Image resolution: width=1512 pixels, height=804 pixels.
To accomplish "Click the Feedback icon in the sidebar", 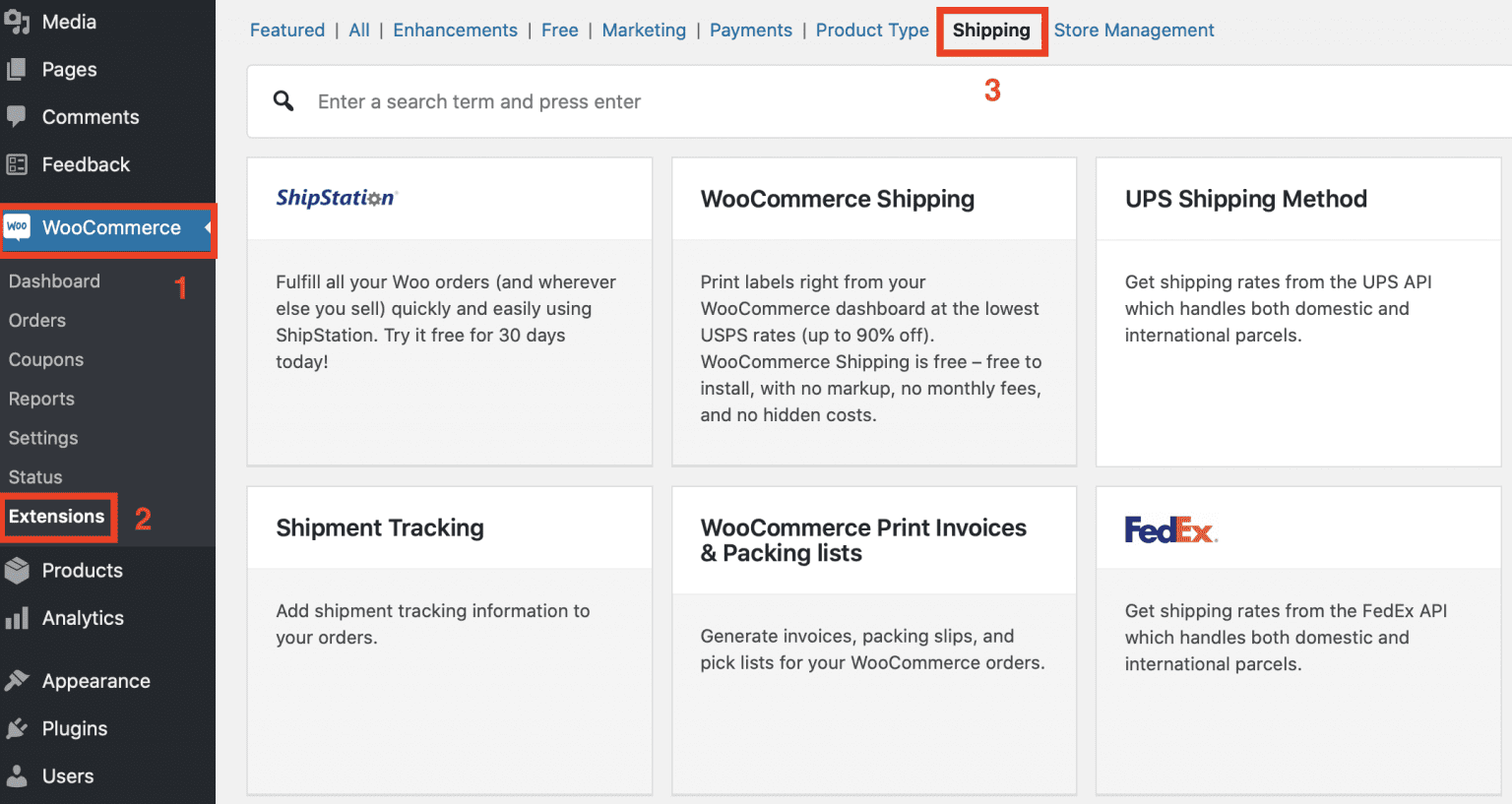I will coord(18,164).
